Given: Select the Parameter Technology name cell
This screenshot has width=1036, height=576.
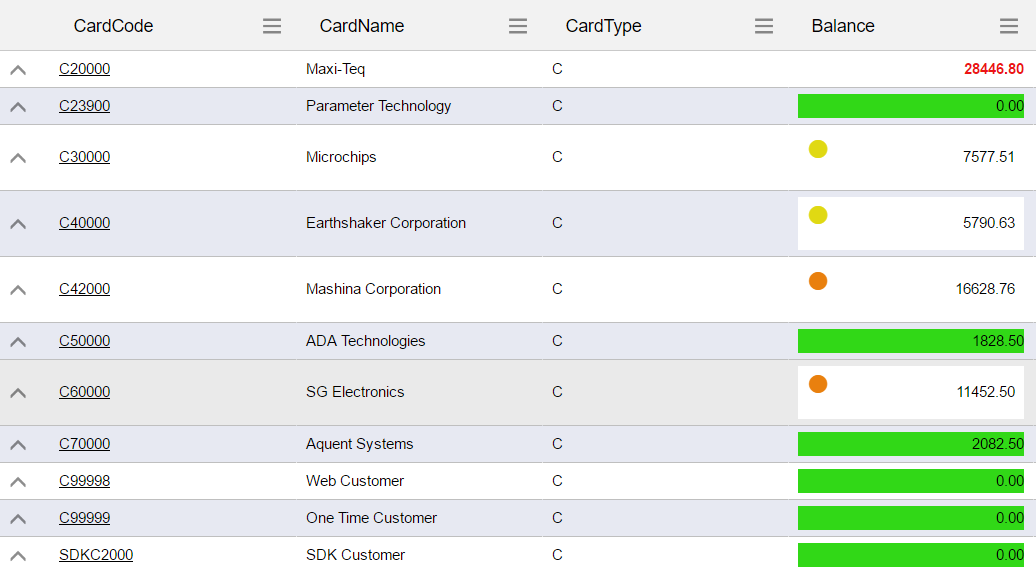Looking at the screenshot, I should click(379, 106).
